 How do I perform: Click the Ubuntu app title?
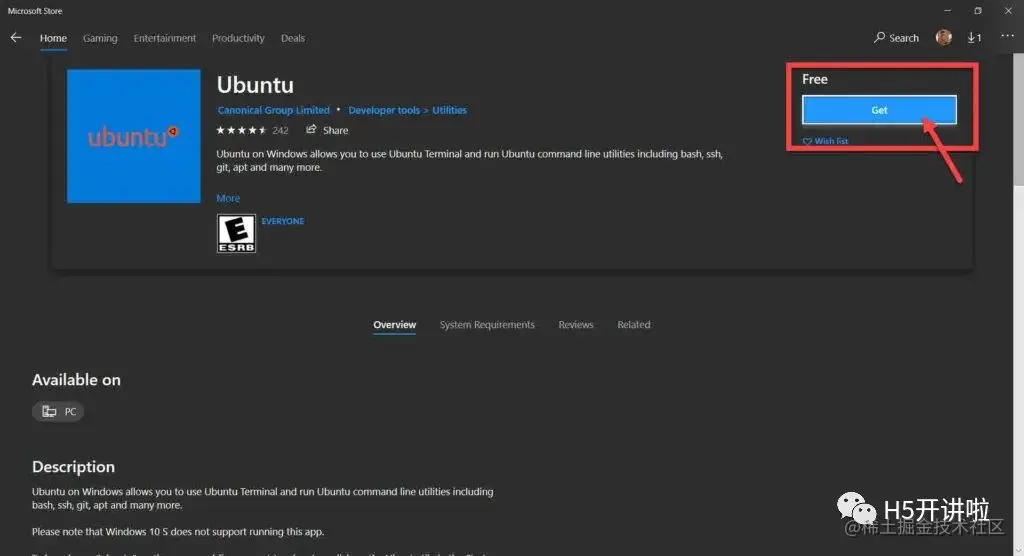click(255, 85)
